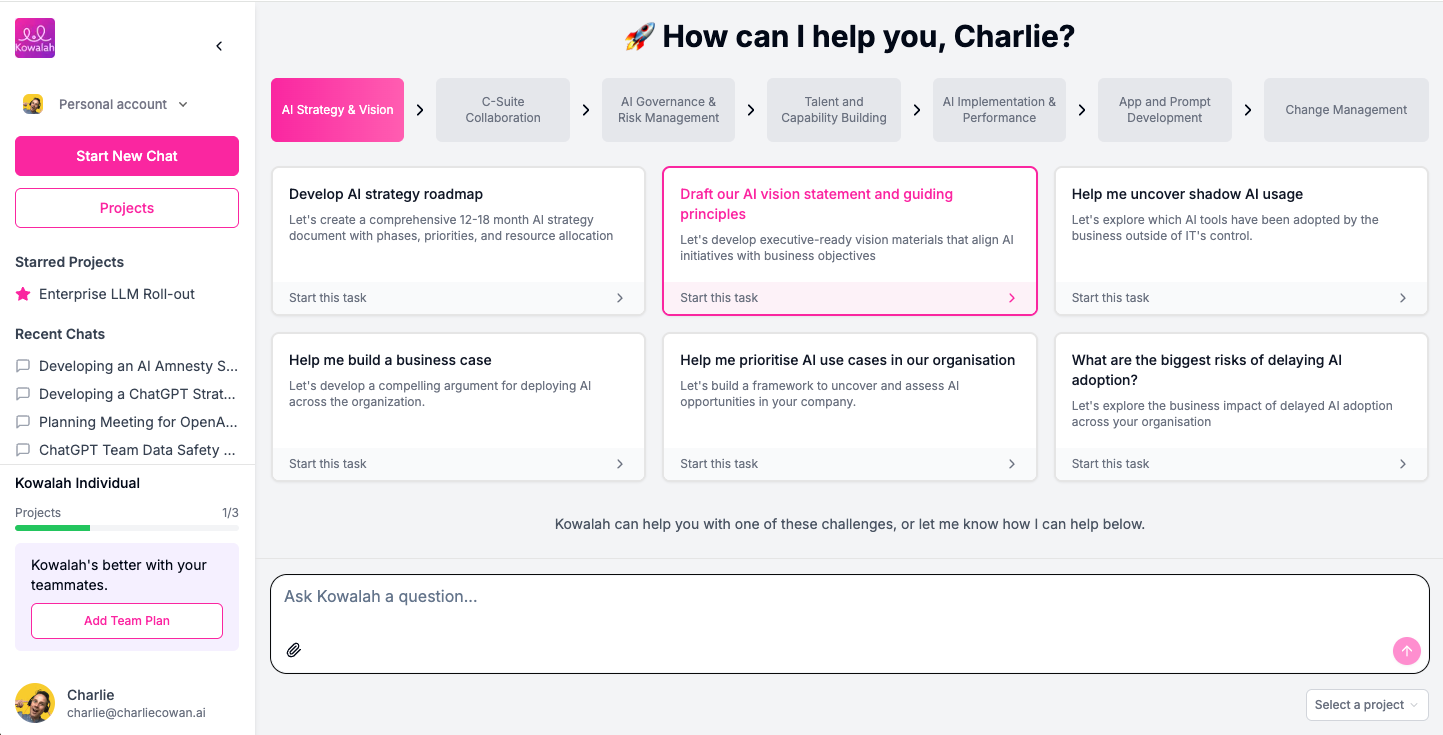Click chat bubble icon next to Planning Meeting chat
1443x735 pixels.
[23, 422]
